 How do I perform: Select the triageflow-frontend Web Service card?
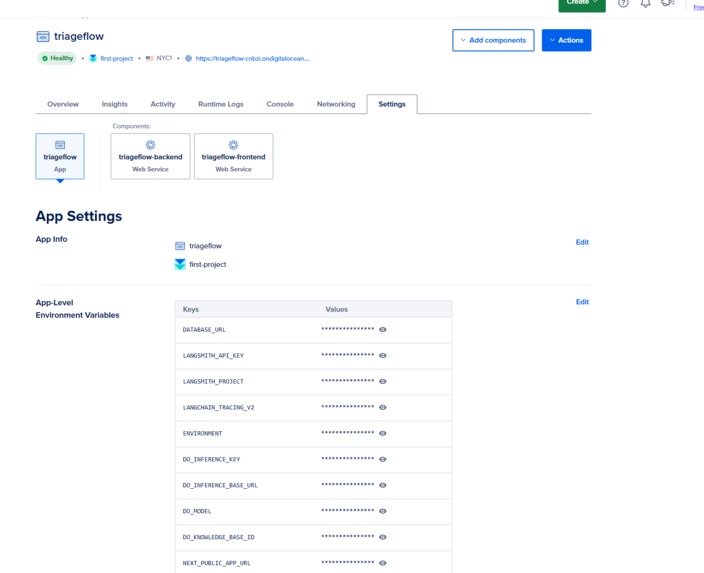(x=233, y=156)
